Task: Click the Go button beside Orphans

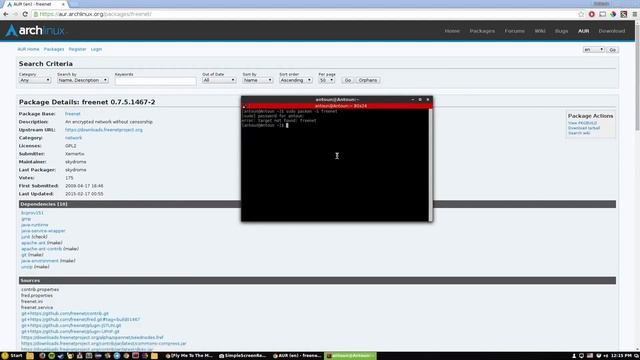Action: pos(348,80)
